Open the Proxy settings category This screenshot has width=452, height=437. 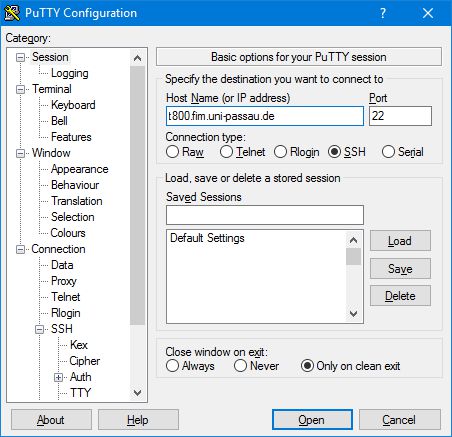(64, 281)
